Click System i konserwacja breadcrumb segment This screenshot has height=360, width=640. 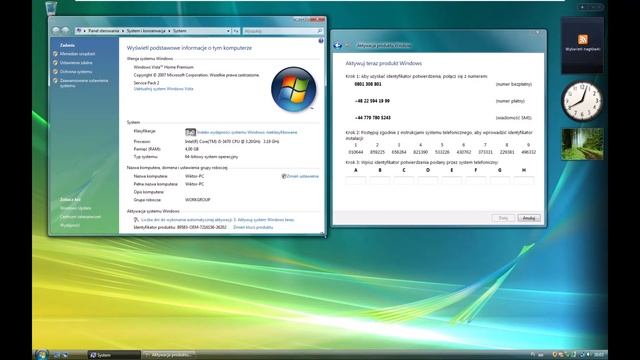point(146,31)
